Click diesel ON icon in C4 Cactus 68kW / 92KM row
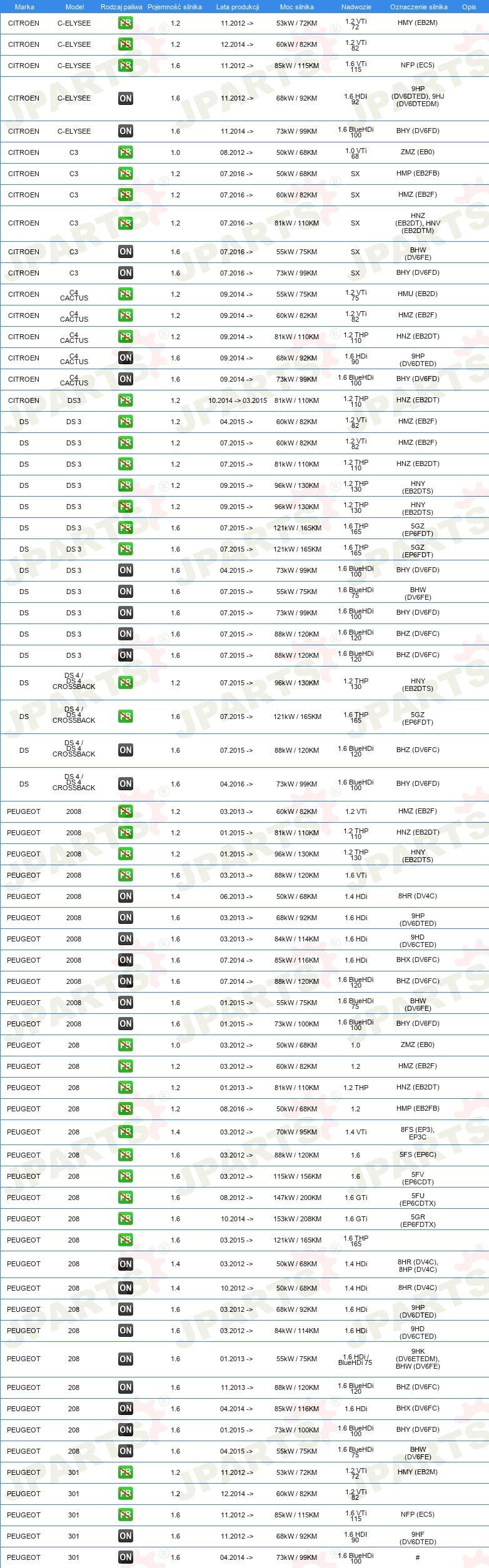 pos(126,358)
